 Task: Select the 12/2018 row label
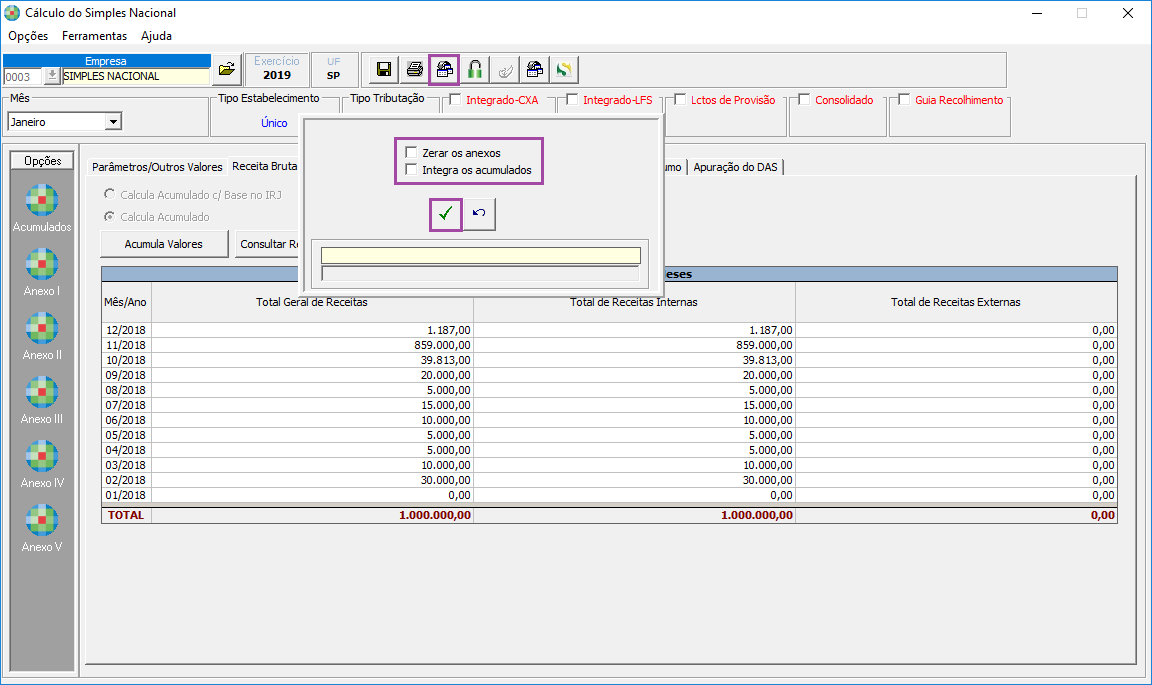(x=125, y=331)
